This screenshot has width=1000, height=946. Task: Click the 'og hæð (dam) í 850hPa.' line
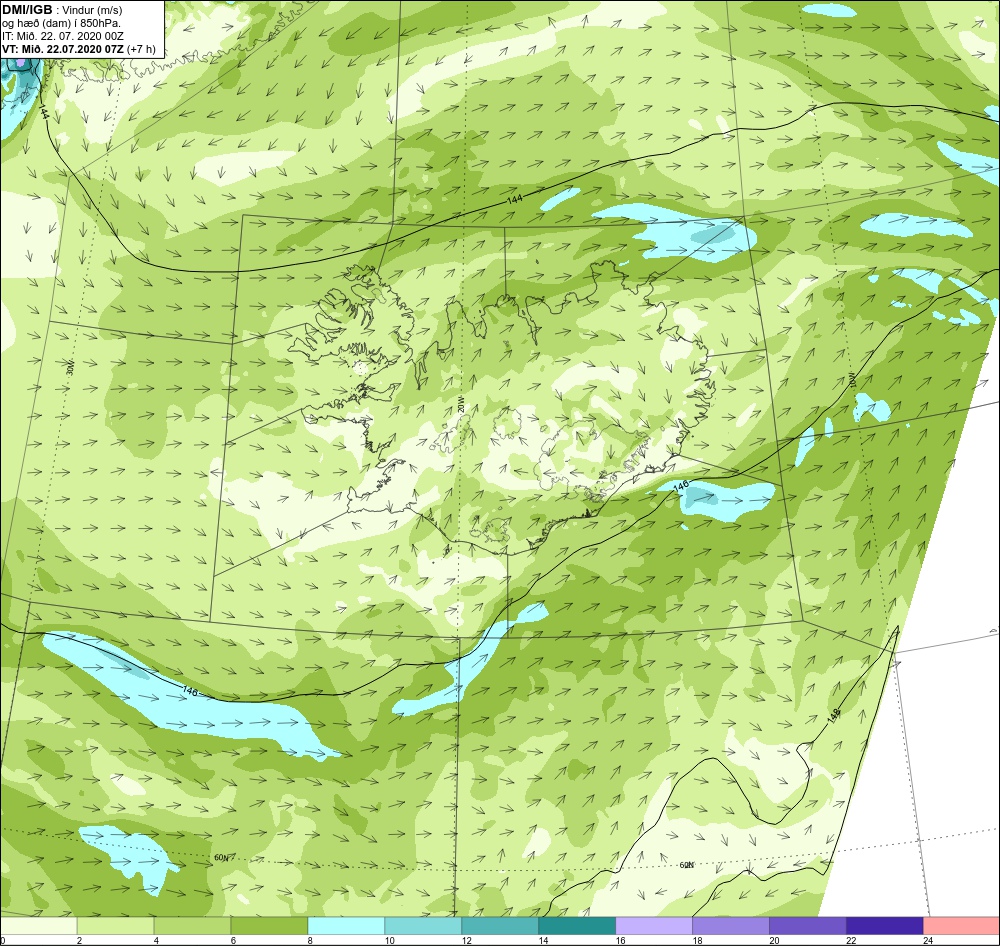(x=62, y=23)
